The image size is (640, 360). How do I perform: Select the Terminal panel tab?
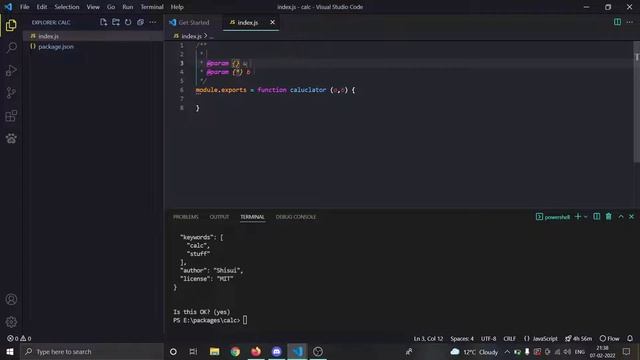click(x=252, y=217)
